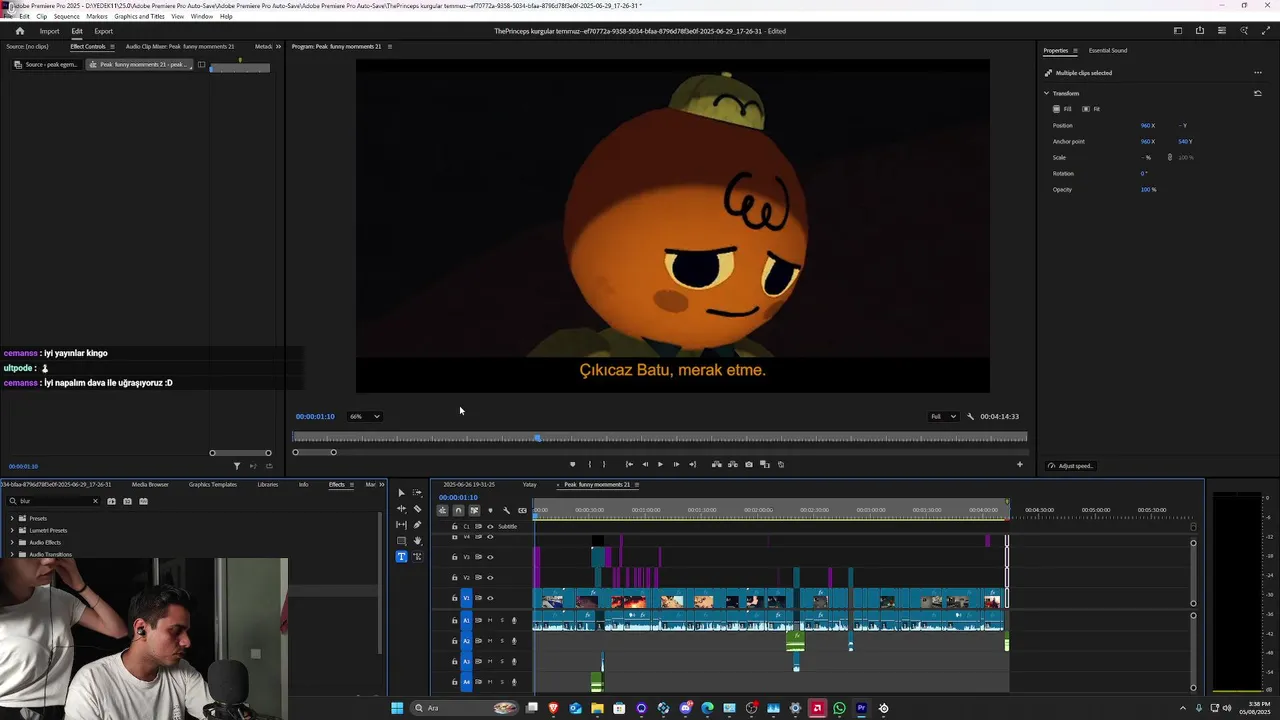Mute audio track A1
Screen dimensions: 1280x720
490,620
